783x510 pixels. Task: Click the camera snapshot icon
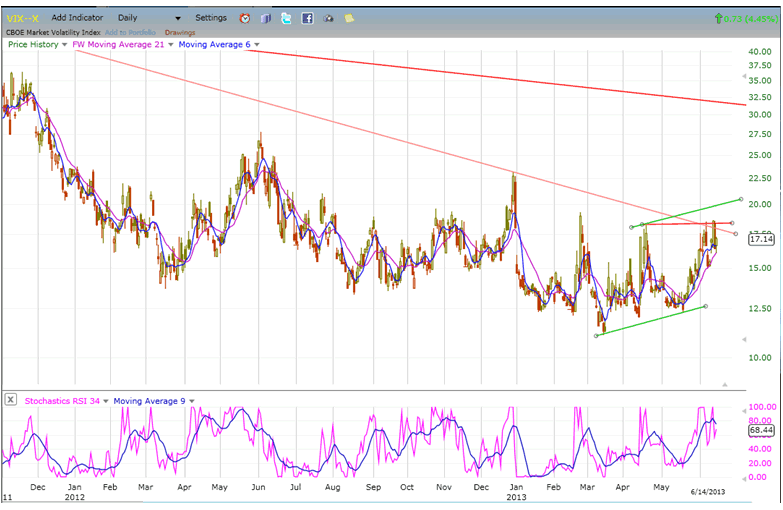pos(328,18)
